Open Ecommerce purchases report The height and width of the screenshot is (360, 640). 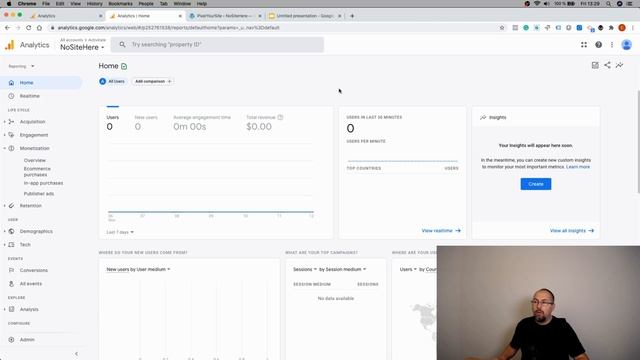point(37,171)
